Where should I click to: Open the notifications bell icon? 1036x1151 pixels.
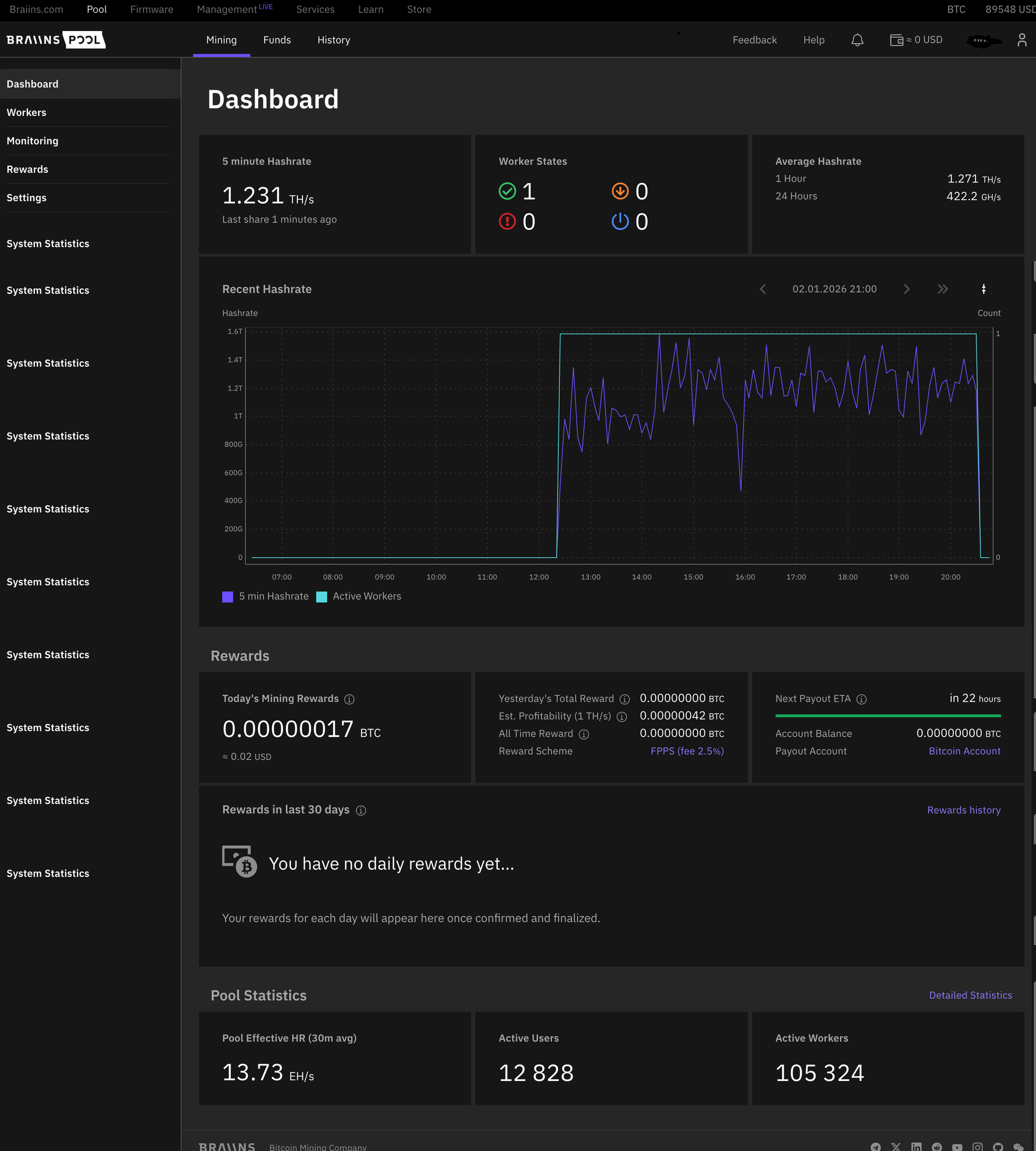[x=857, y=40]
